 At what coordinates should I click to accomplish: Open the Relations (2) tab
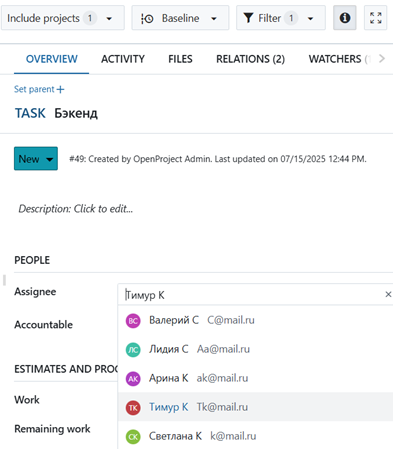click(x=250, y=59)
